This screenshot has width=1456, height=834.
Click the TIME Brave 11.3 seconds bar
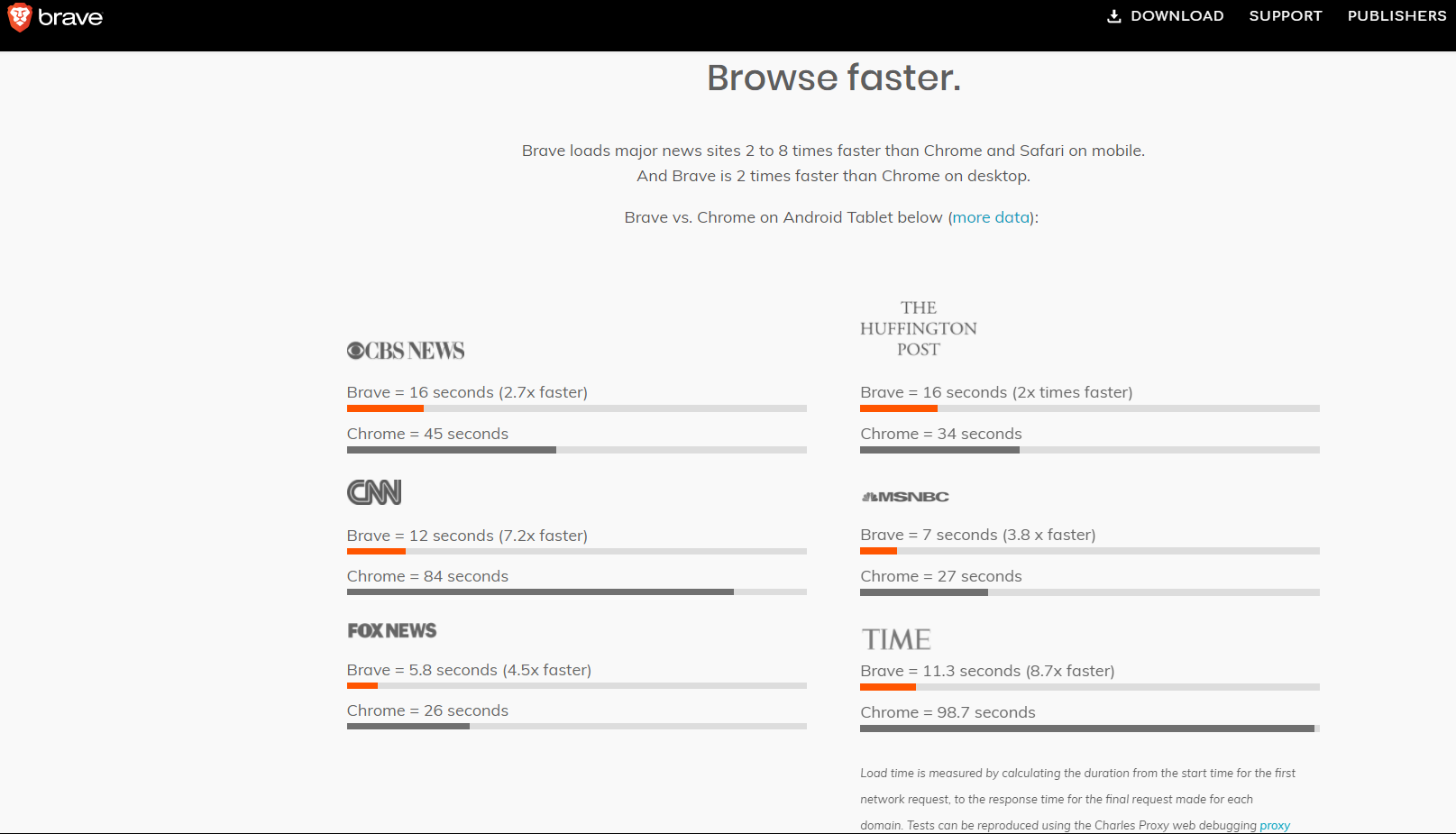coord(1090,687)
